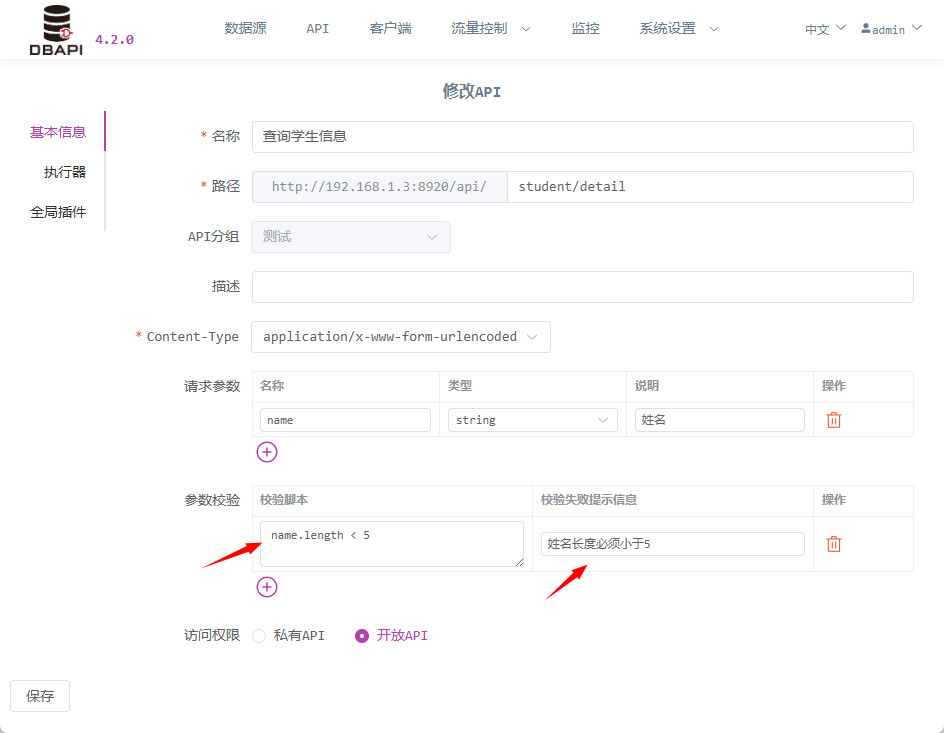The image size is (944, 733).
Task: Go to the 数据源 menu
Action: pos(245,28)
